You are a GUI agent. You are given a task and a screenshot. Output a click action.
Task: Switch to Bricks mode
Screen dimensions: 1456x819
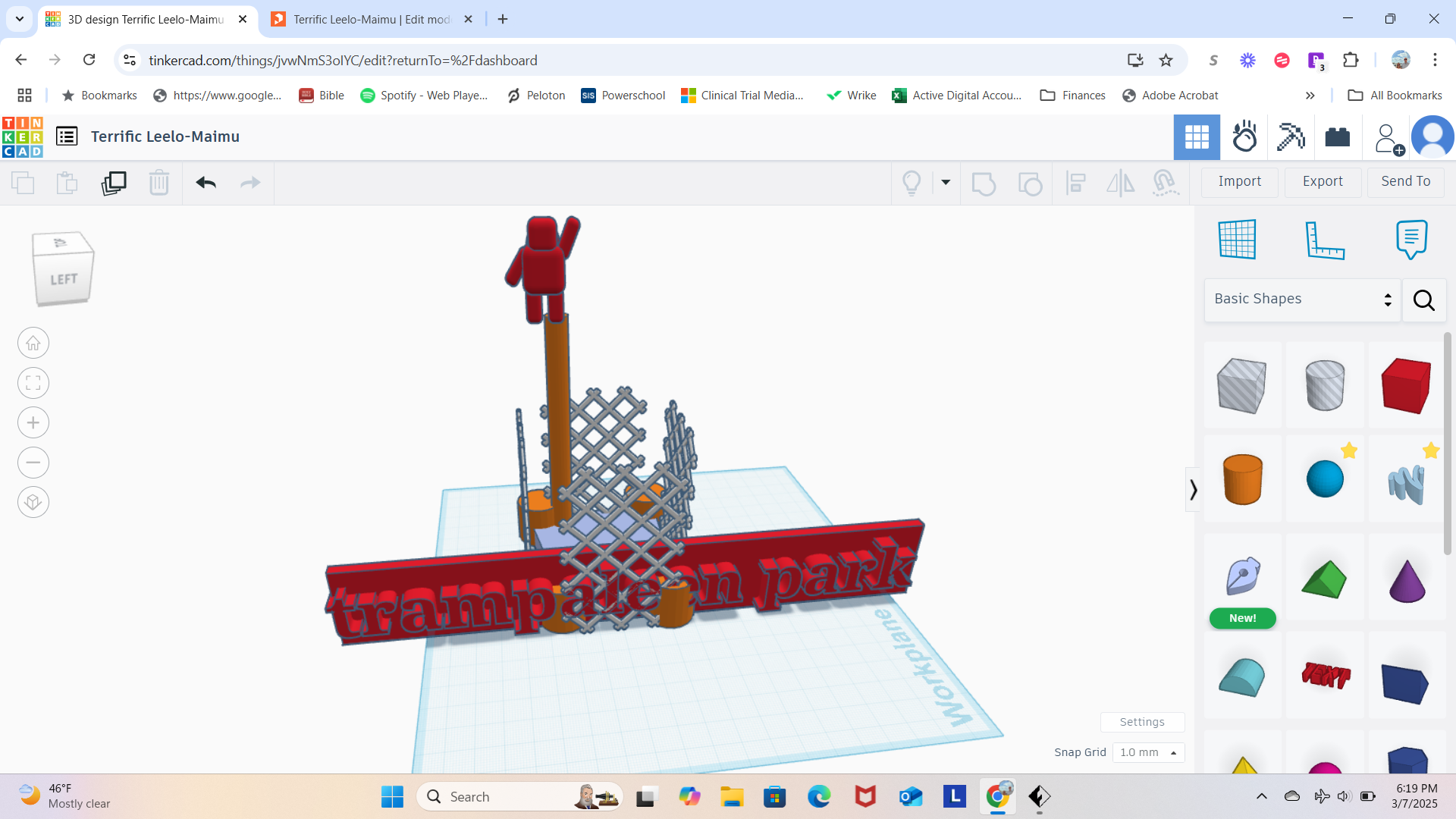pyautogui.click(x=1338, y=137)
